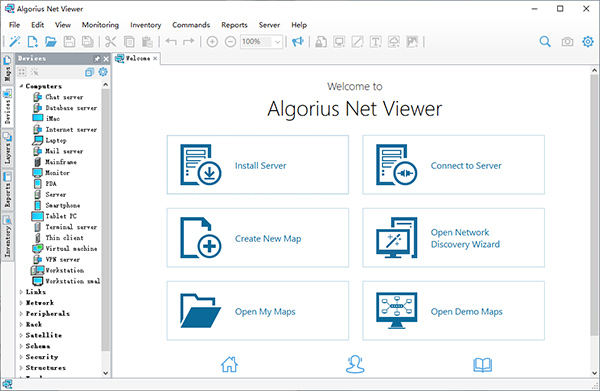Click the Install Server tile
The height and width of the screenshot is (391, 600).
pyautogui.click(x=258, y=165)
